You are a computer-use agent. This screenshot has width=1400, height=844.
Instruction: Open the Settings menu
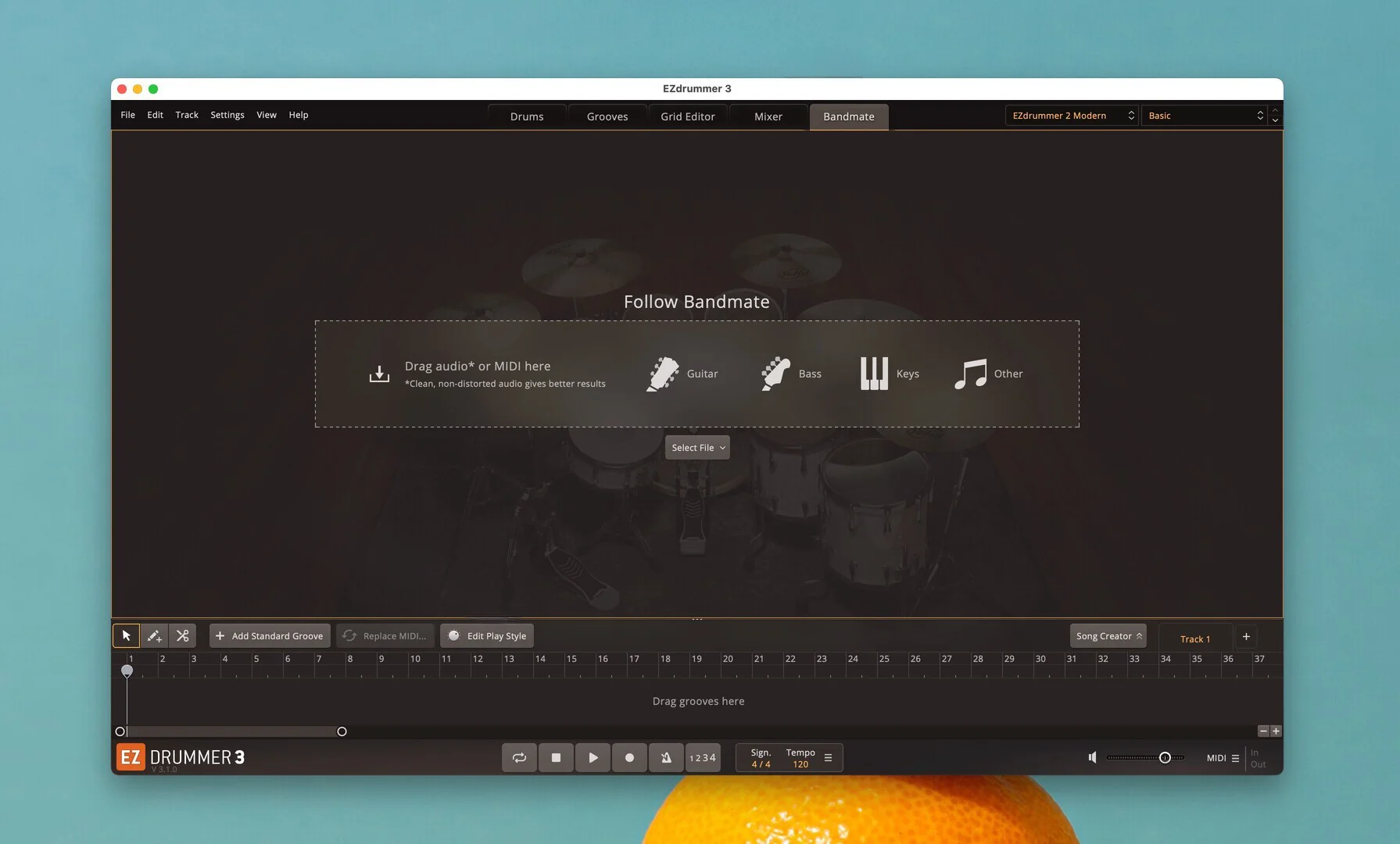point(227,115)
